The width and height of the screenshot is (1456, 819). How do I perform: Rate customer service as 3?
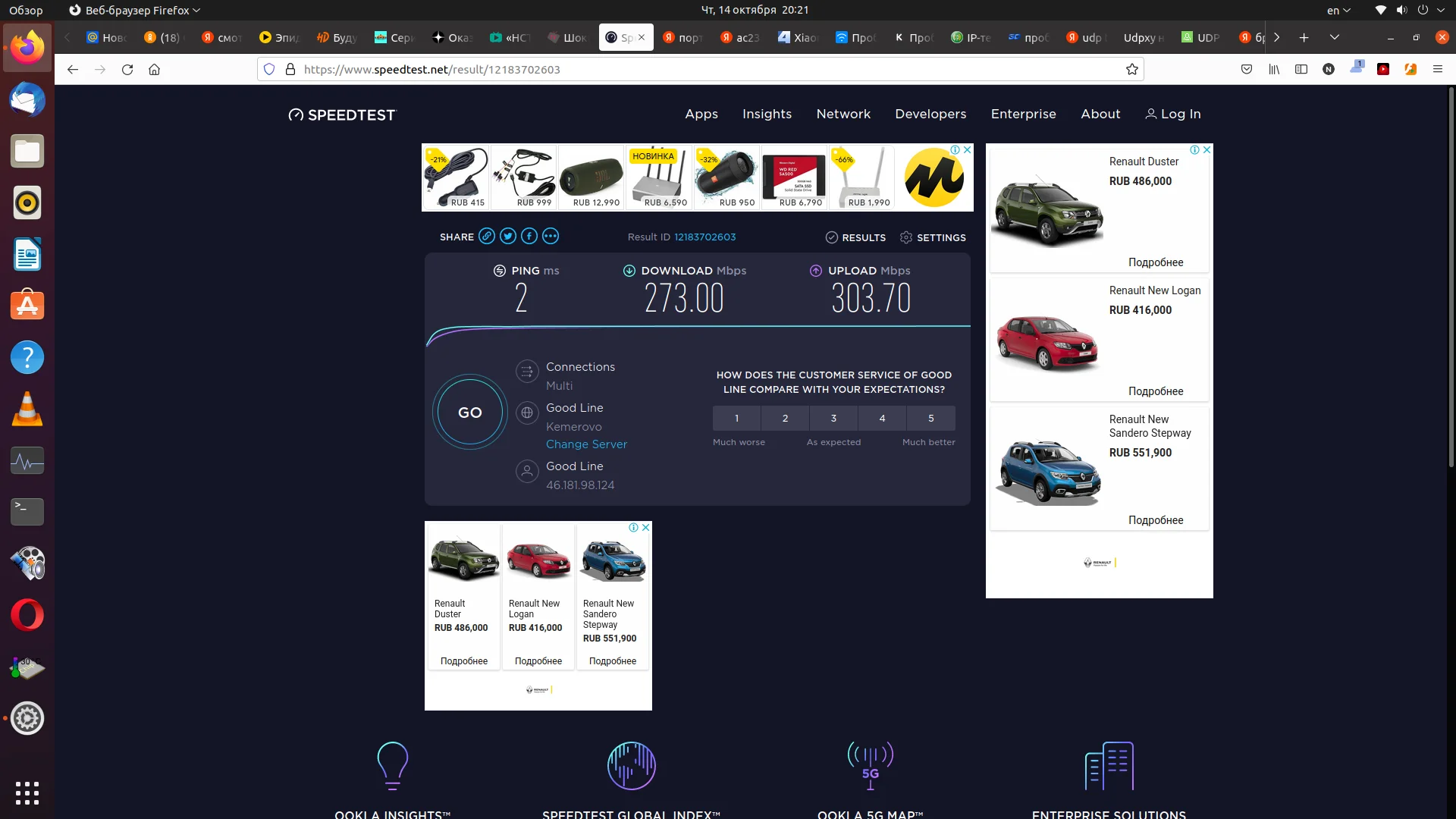pos(833,418)
